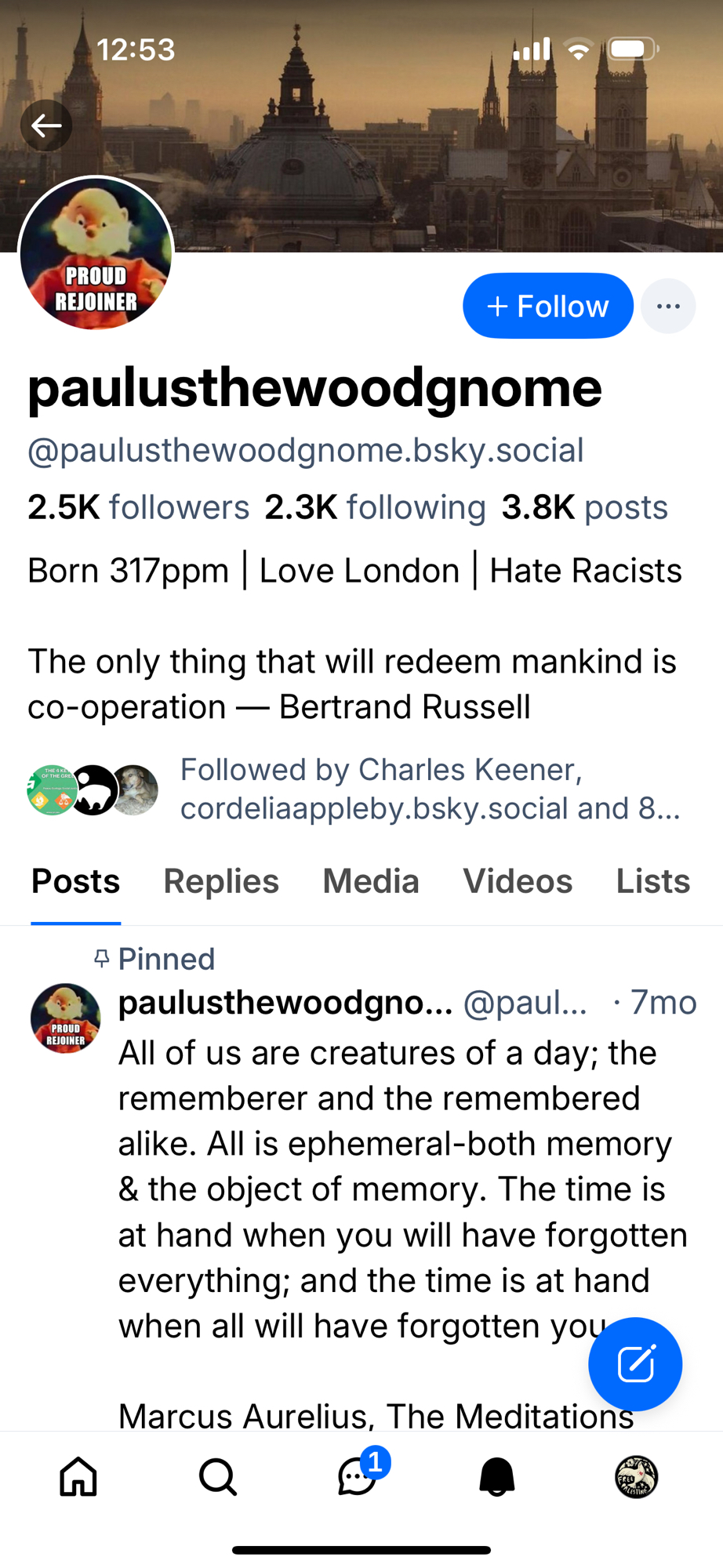The width and height of the screenshot is (723, 1568).
Task: Open the Home feed icon
Action: click(x=78, y=1477)
